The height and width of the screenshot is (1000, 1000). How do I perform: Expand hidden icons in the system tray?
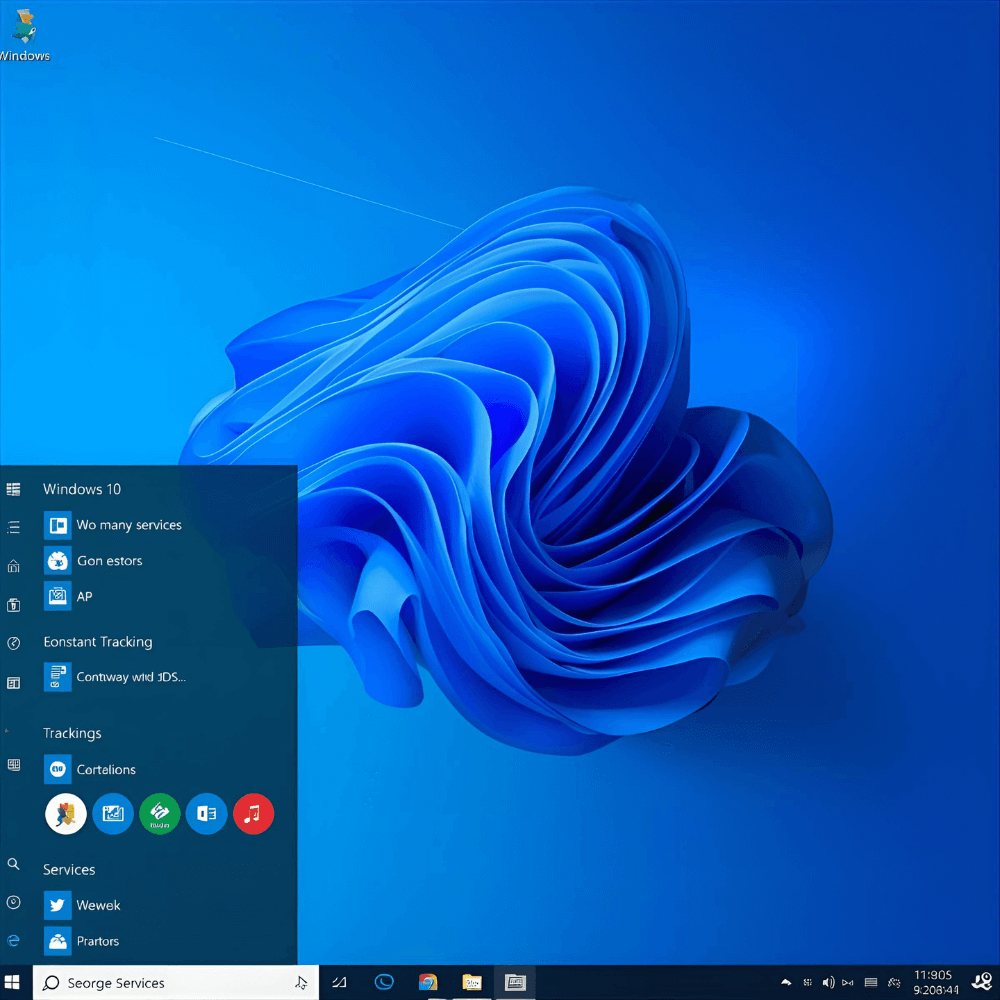tap(786, 982)
